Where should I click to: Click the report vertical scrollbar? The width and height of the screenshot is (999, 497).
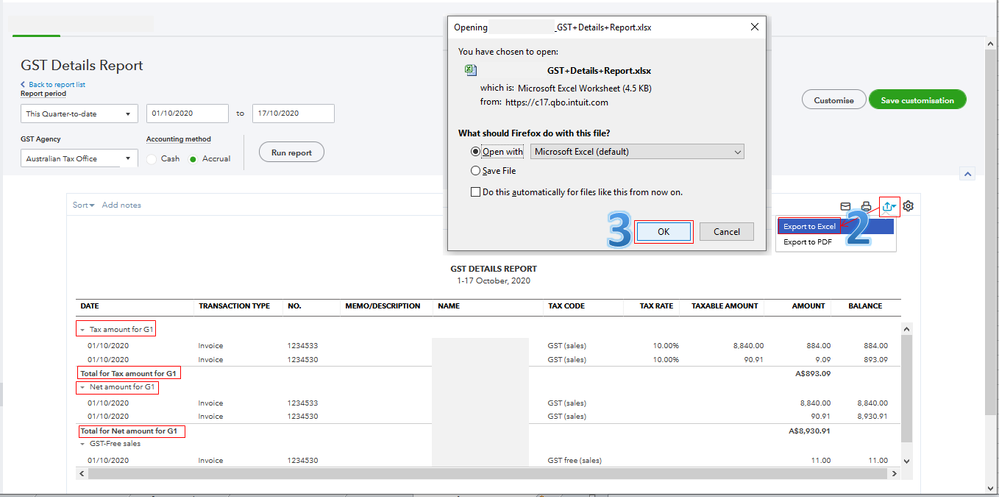coord(907,387)
